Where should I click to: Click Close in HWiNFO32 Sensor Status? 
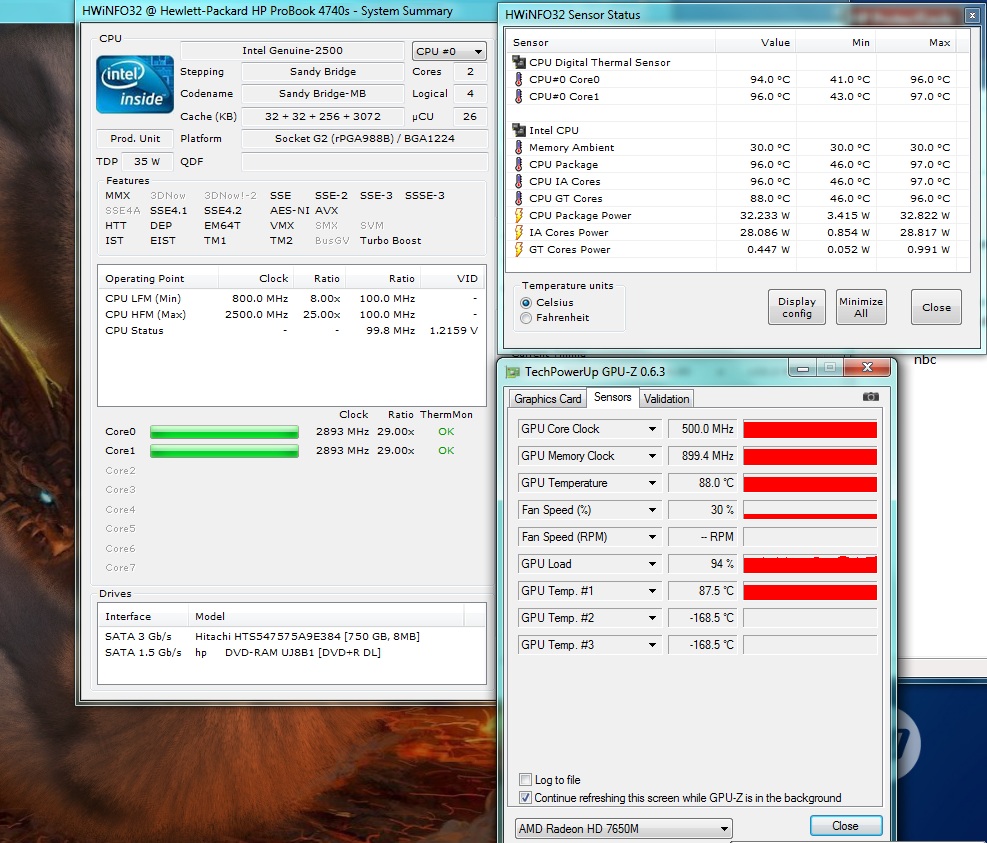(x=936, y=307)
